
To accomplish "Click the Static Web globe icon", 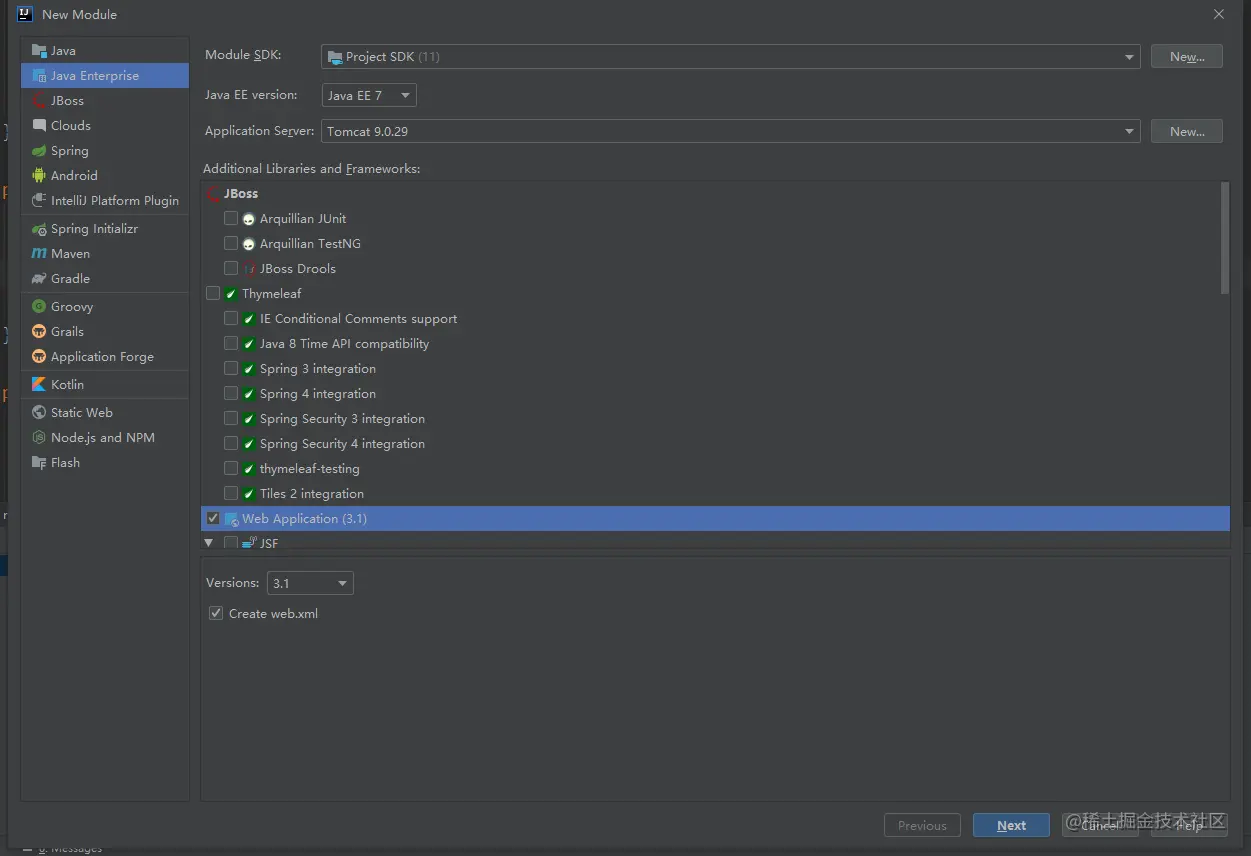I will click(39, 412).
